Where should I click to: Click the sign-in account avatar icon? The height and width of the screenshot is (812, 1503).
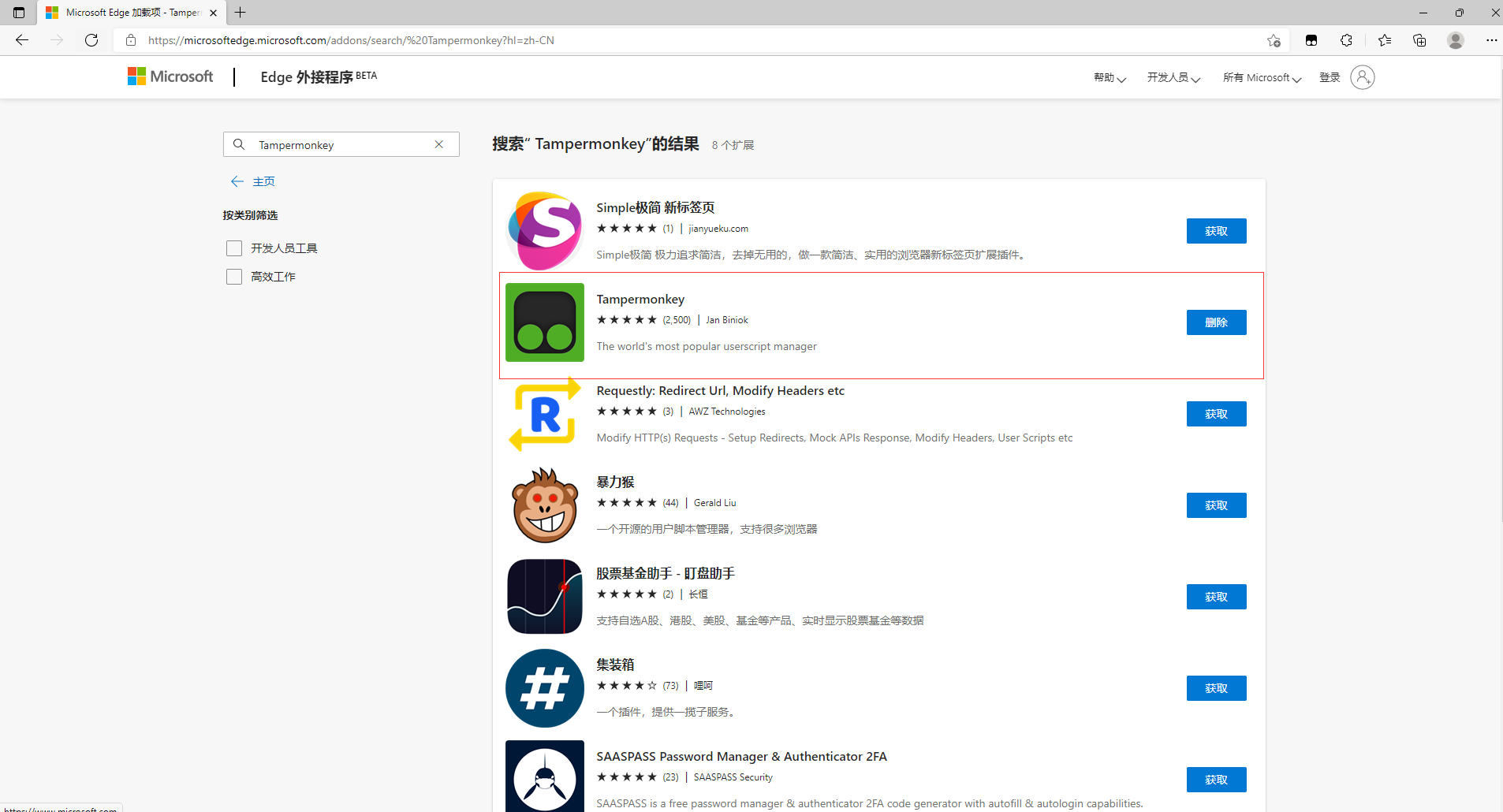[1363, 77]
